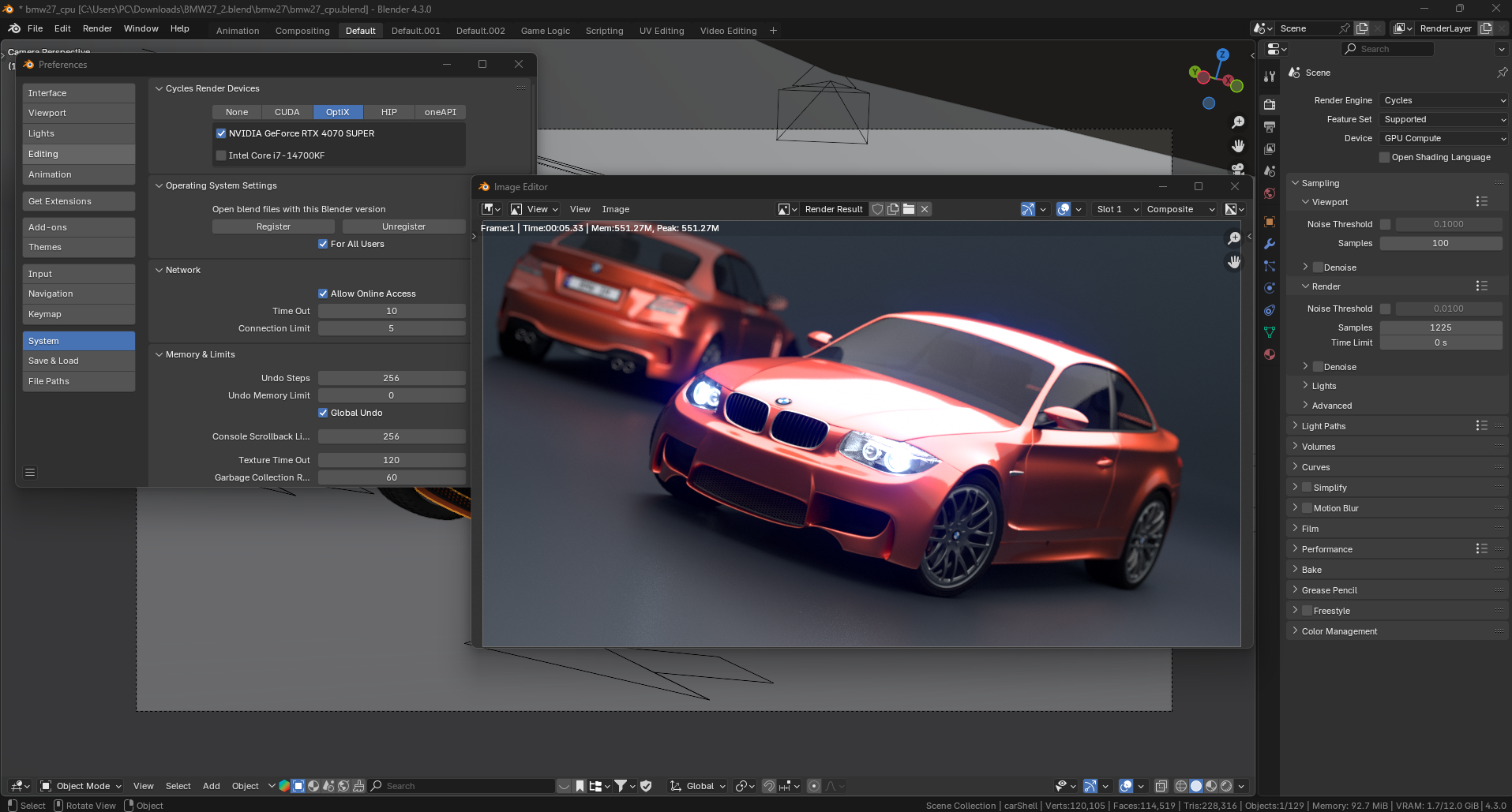Open Feature Set Supported dropdown

[1444, 119]
